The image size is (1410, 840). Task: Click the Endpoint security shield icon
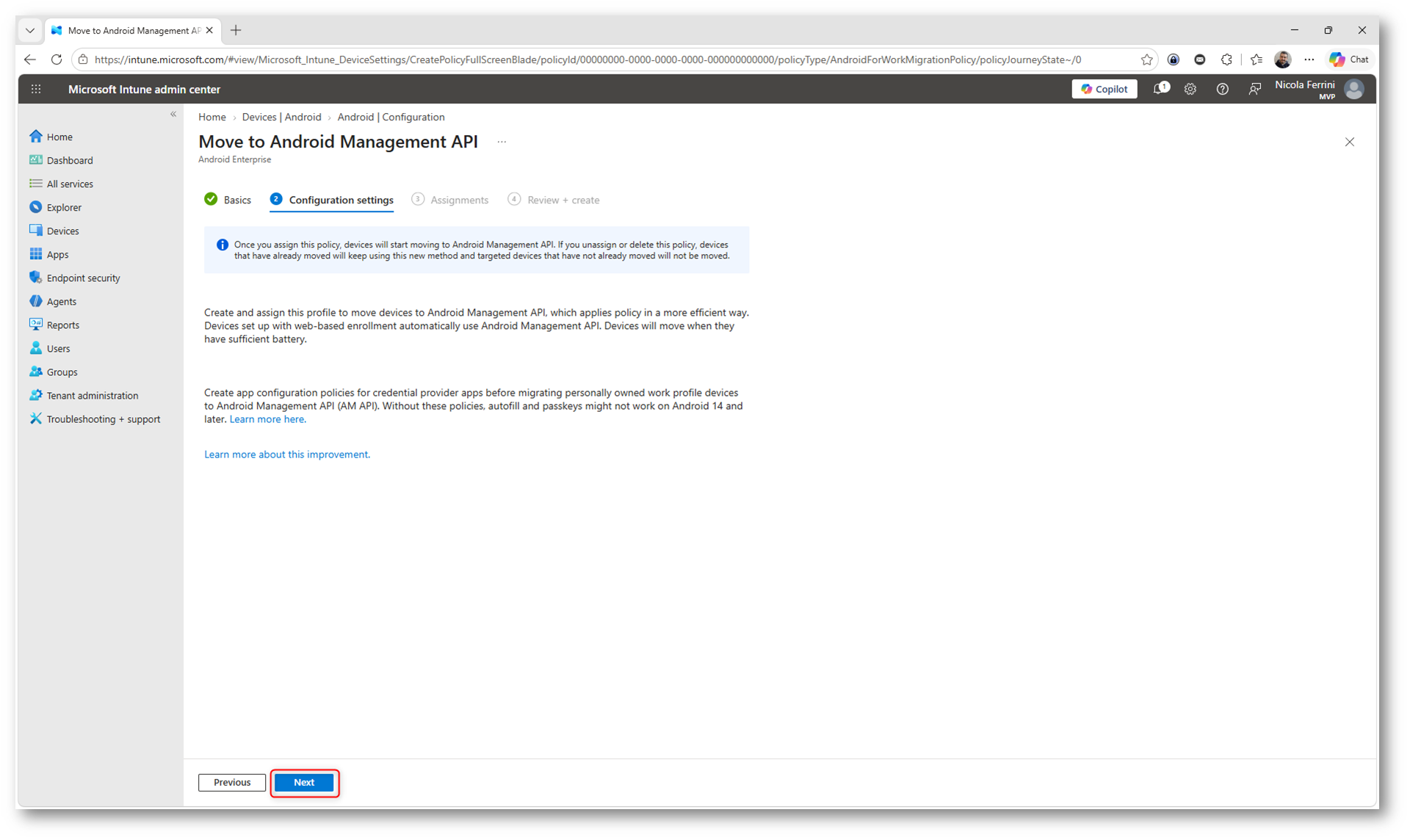36,278
